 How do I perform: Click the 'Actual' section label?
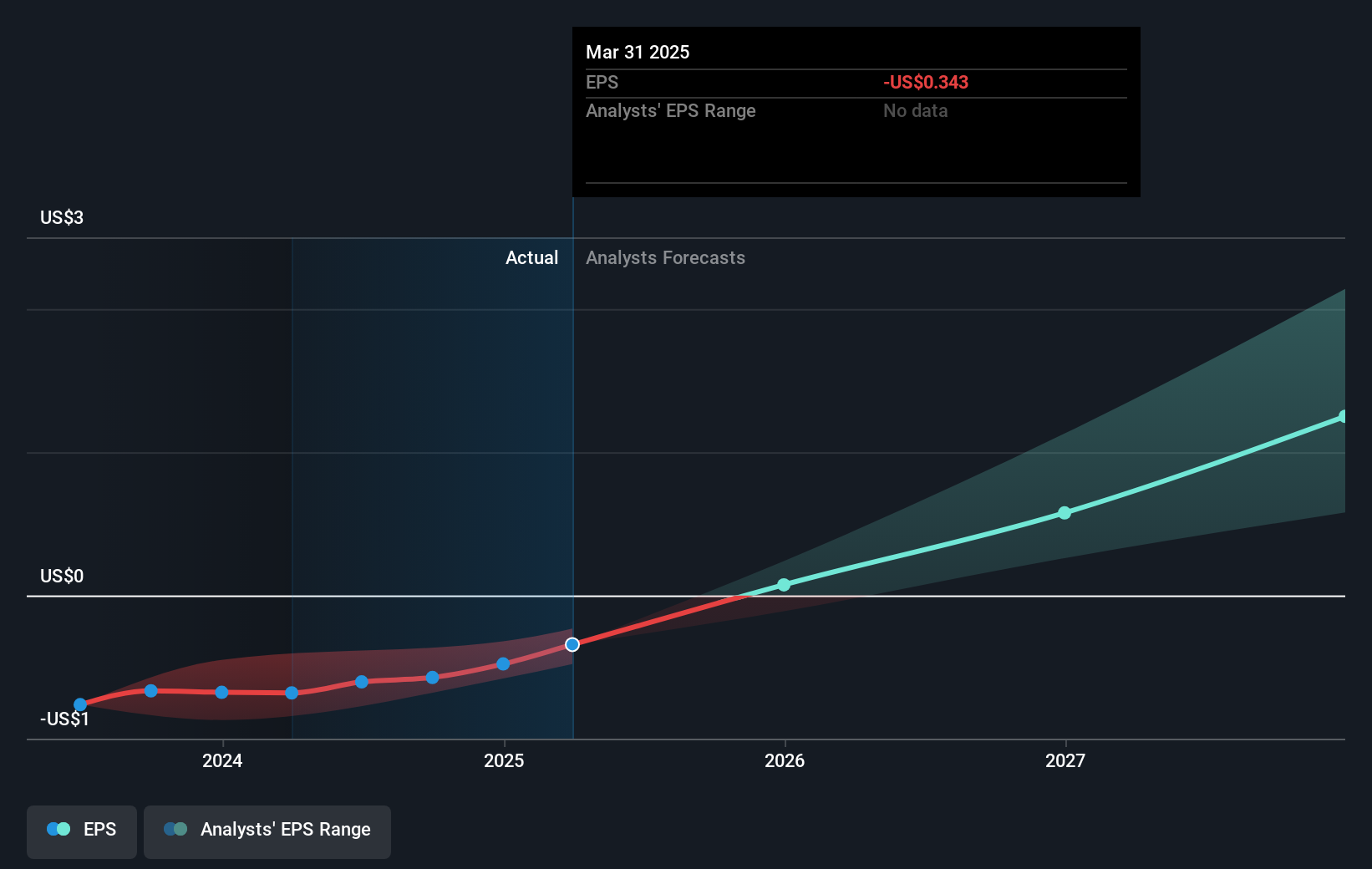click(x=531, y=257)
